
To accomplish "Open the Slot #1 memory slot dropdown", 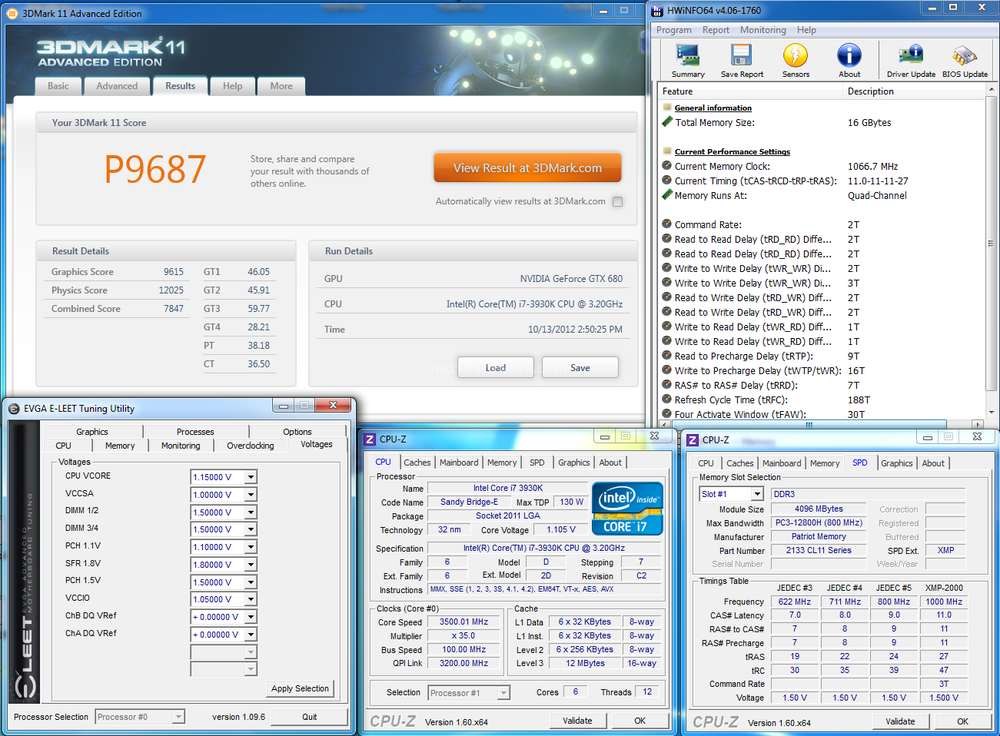I will click(757, 494).
